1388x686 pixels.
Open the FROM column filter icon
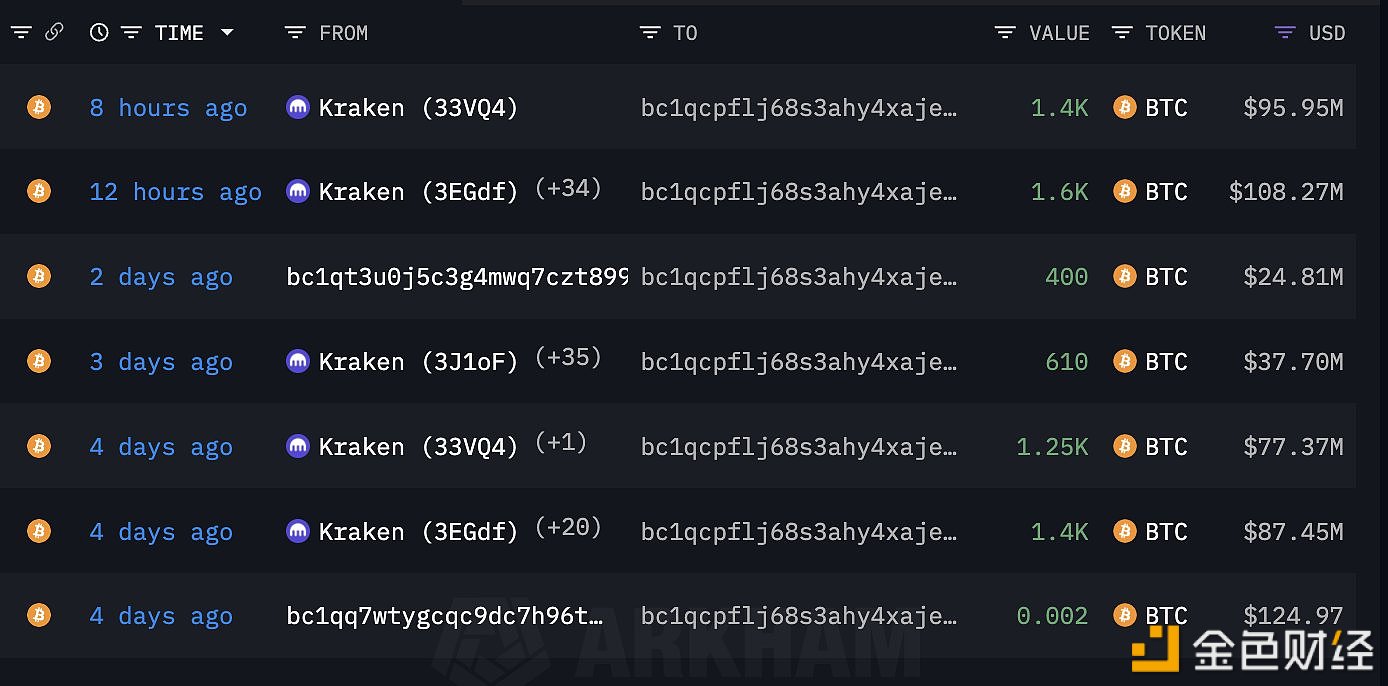click(295, 33)
